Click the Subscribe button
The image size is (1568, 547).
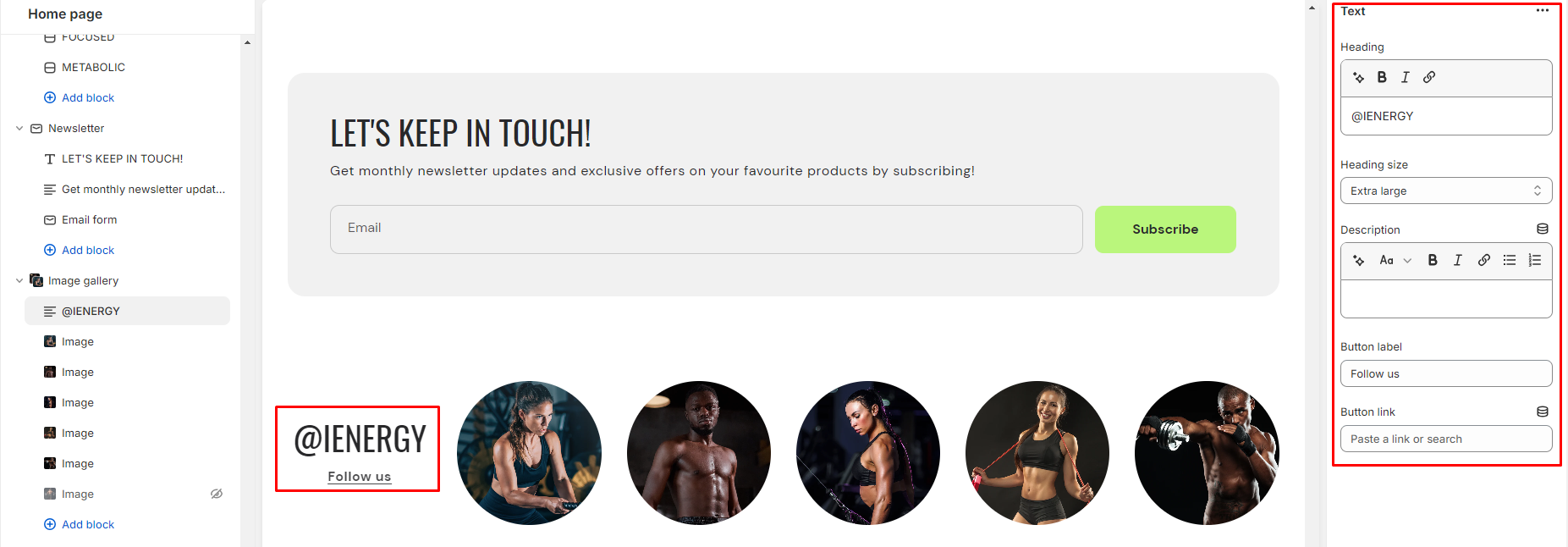pos(1165,229)
